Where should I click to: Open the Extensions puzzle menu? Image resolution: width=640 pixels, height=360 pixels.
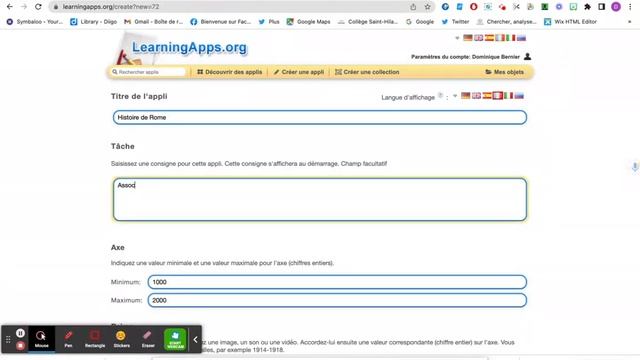[587, 7]
